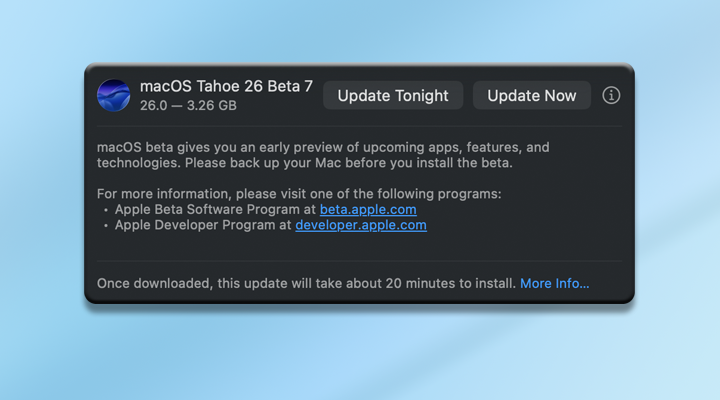720x400 pixels.
Task: Click the bullet before Apple Beta Software Program
Action: pos(105,210)
